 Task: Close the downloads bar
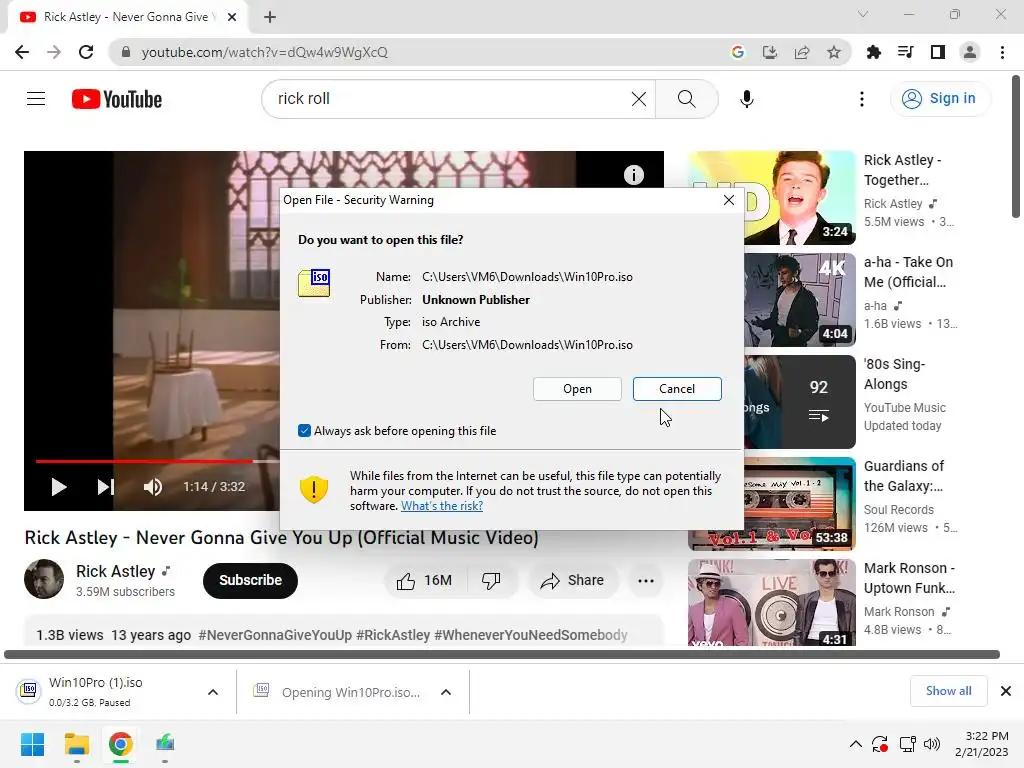pyautogui.click(x=1006, y=691)
